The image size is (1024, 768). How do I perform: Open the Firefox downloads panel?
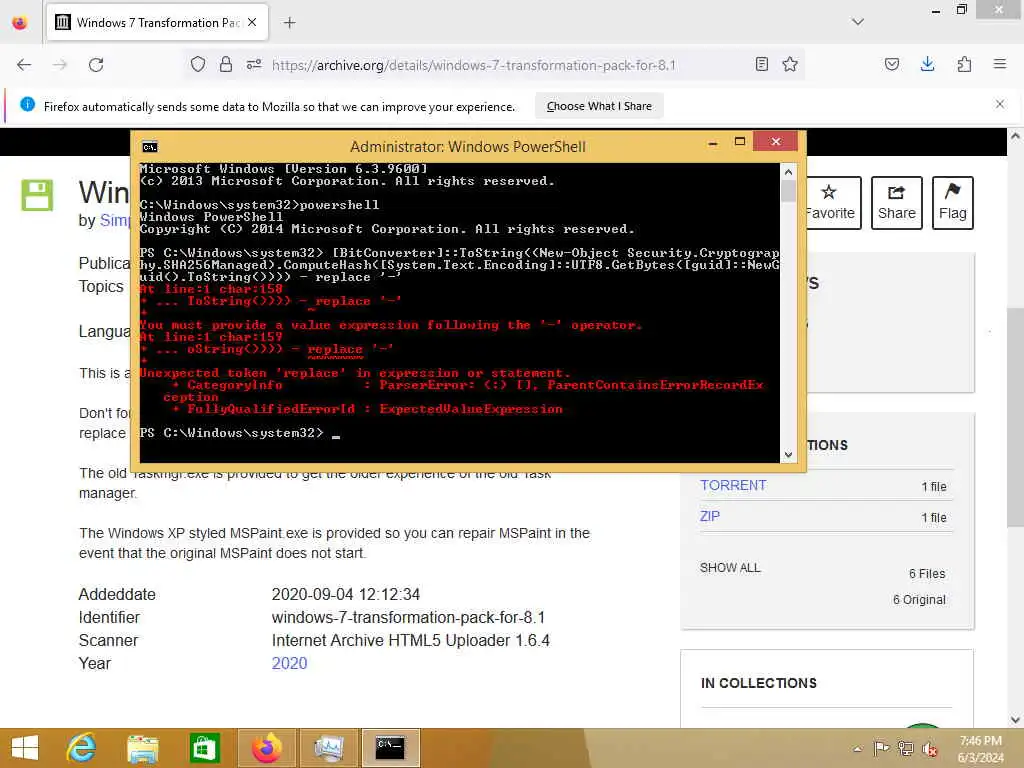click(x=927, y=64)
